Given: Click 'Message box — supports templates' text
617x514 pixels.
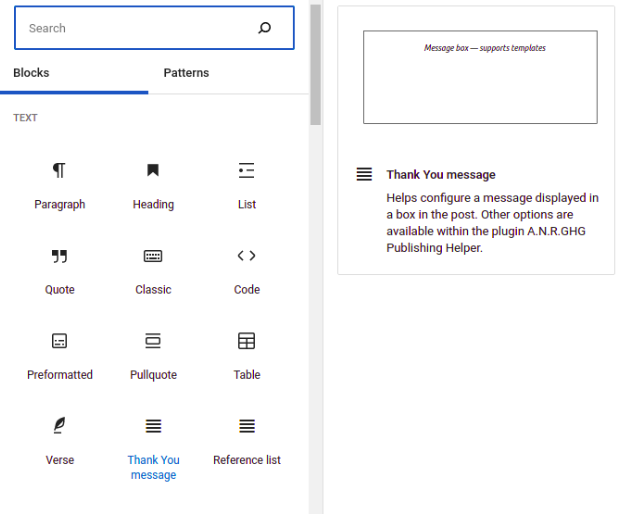Looking at the screenshot, I should pyautogui.click(x=485, y=48).
